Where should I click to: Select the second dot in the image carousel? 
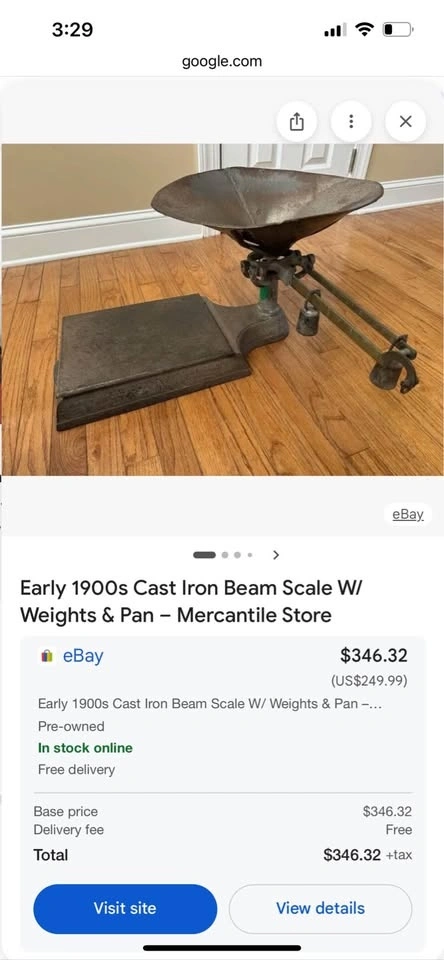point(225,555)
